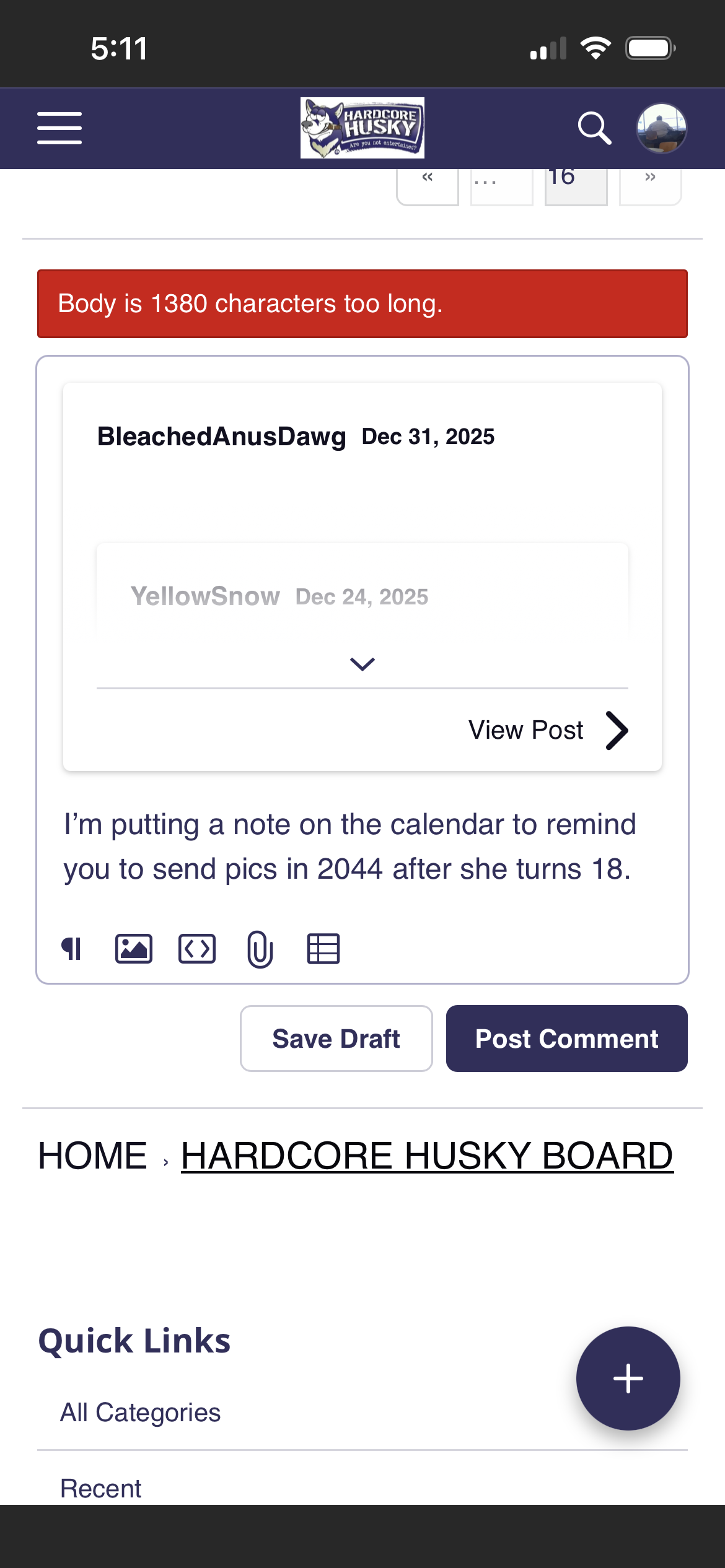The image size is (725, 1568).
Task: Tap the search magnifier icon
Action: [594, 128]
